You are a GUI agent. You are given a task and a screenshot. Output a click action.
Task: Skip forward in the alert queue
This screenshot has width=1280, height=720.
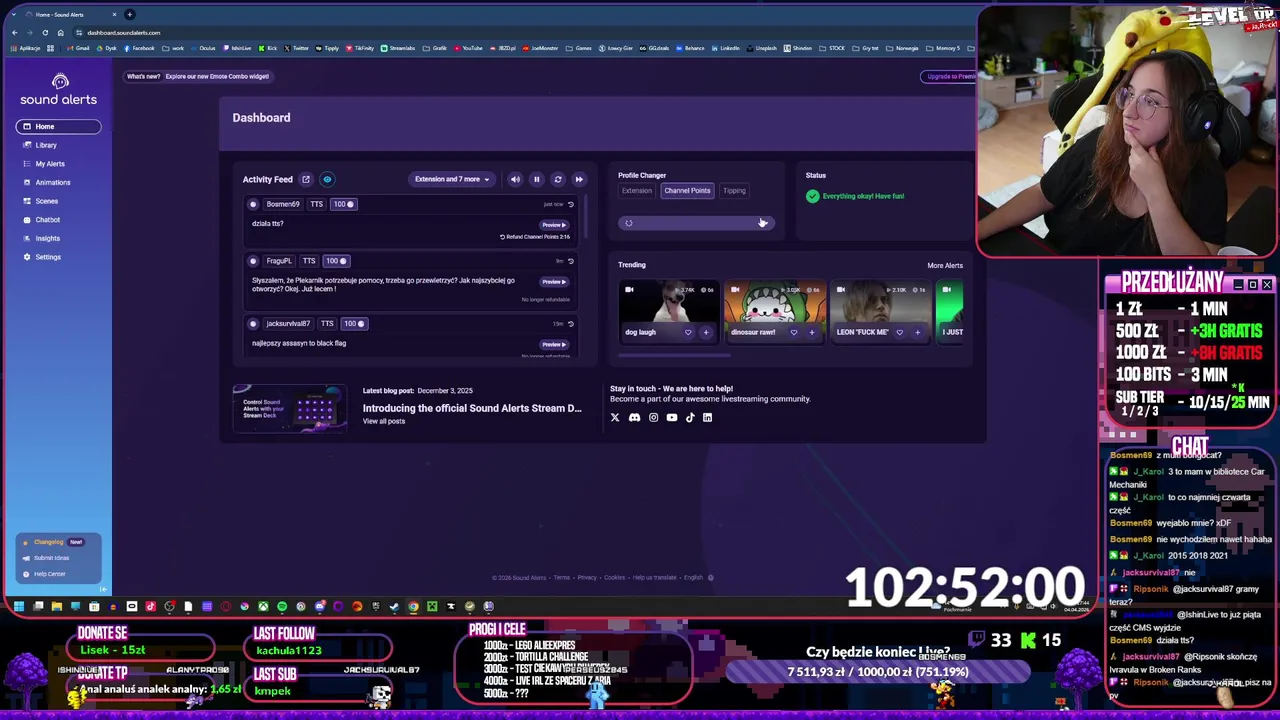579,179
